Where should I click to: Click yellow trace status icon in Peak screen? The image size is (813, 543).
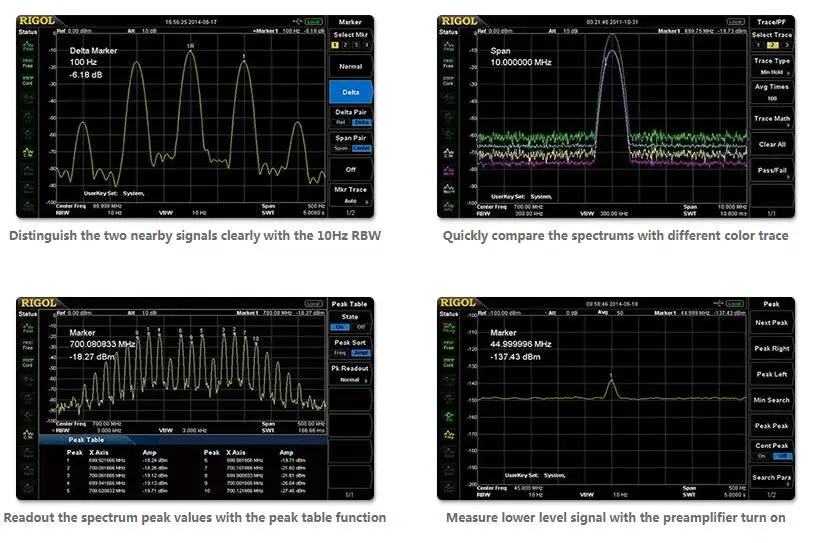[x=449, y=435]
